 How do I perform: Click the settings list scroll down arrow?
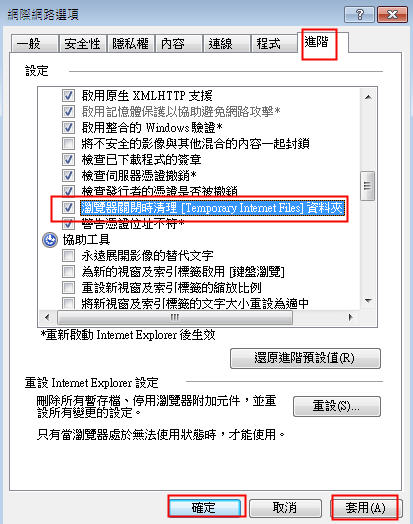pyautogui.click(x=368, y=300)
